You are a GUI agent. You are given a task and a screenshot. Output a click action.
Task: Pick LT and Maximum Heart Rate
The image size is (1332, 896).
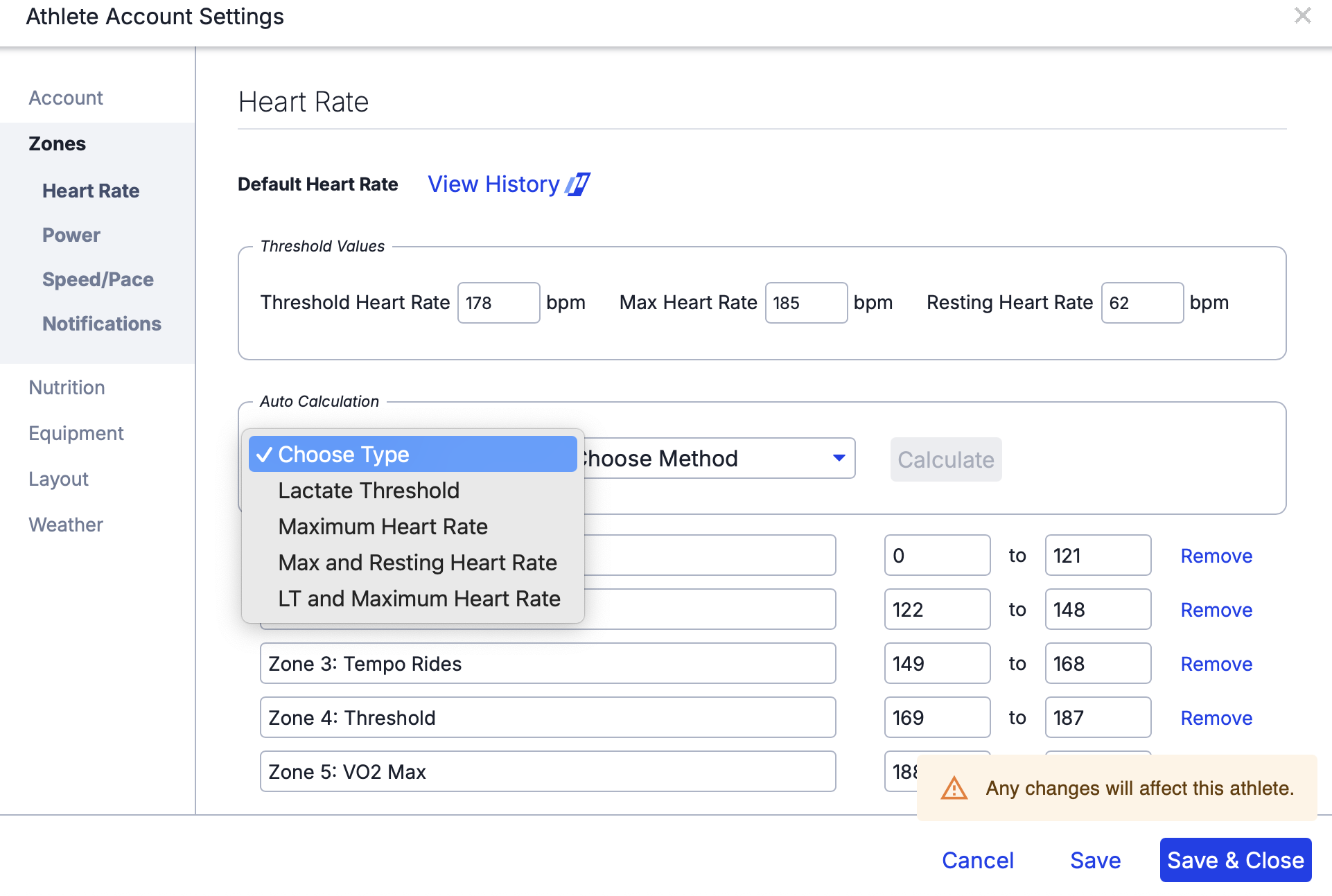click(413, 599)
